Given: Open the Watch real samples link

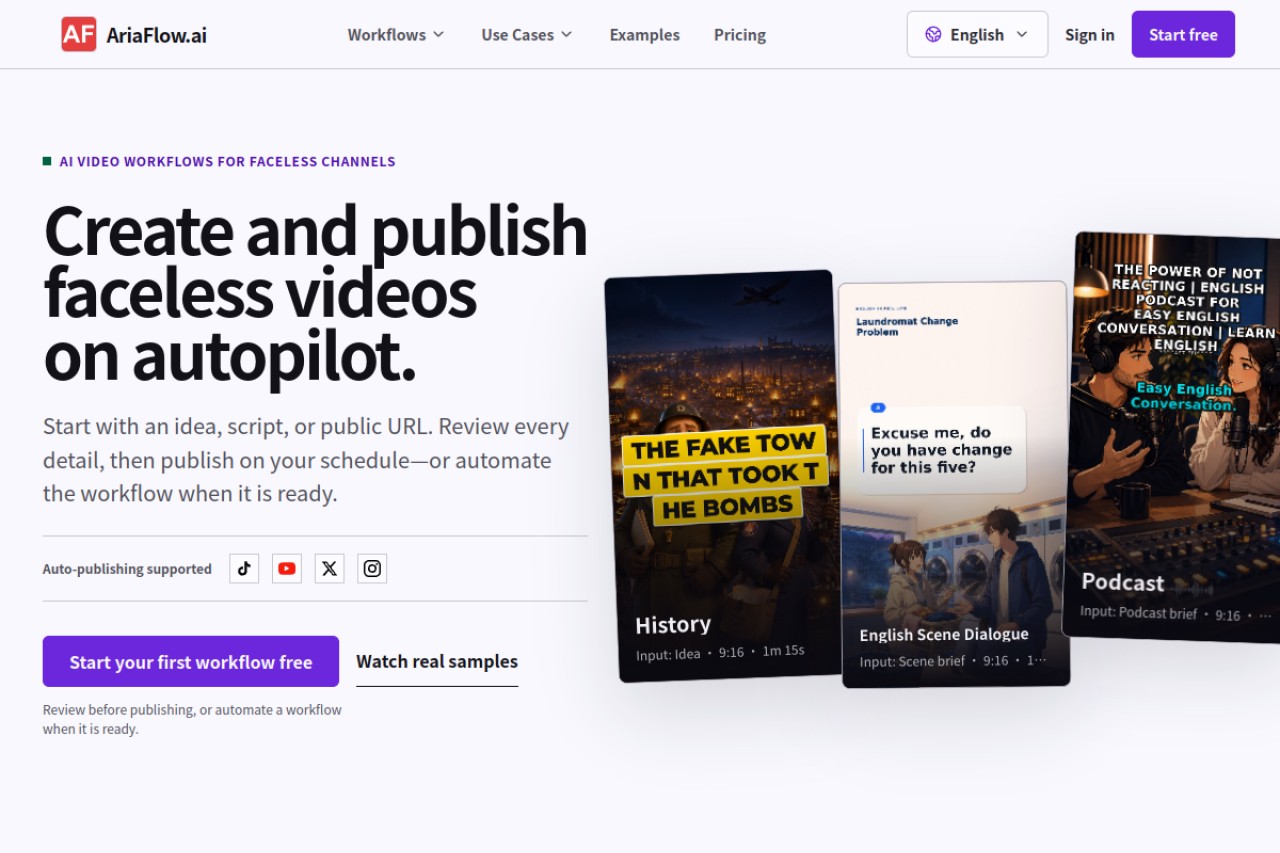Looking at the screenshot, I should coord(437,662).
